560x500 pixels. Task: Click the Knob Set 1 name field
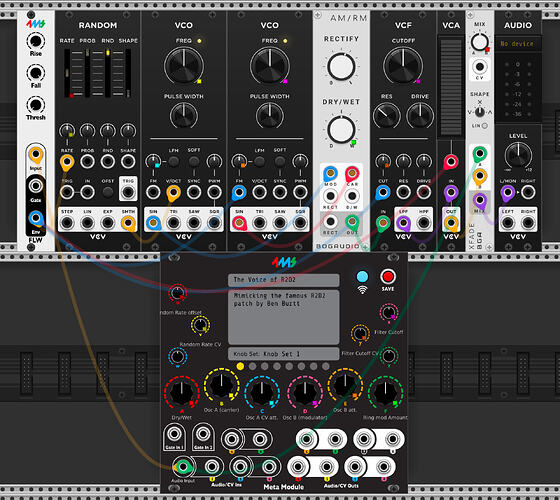pos(284,354)
